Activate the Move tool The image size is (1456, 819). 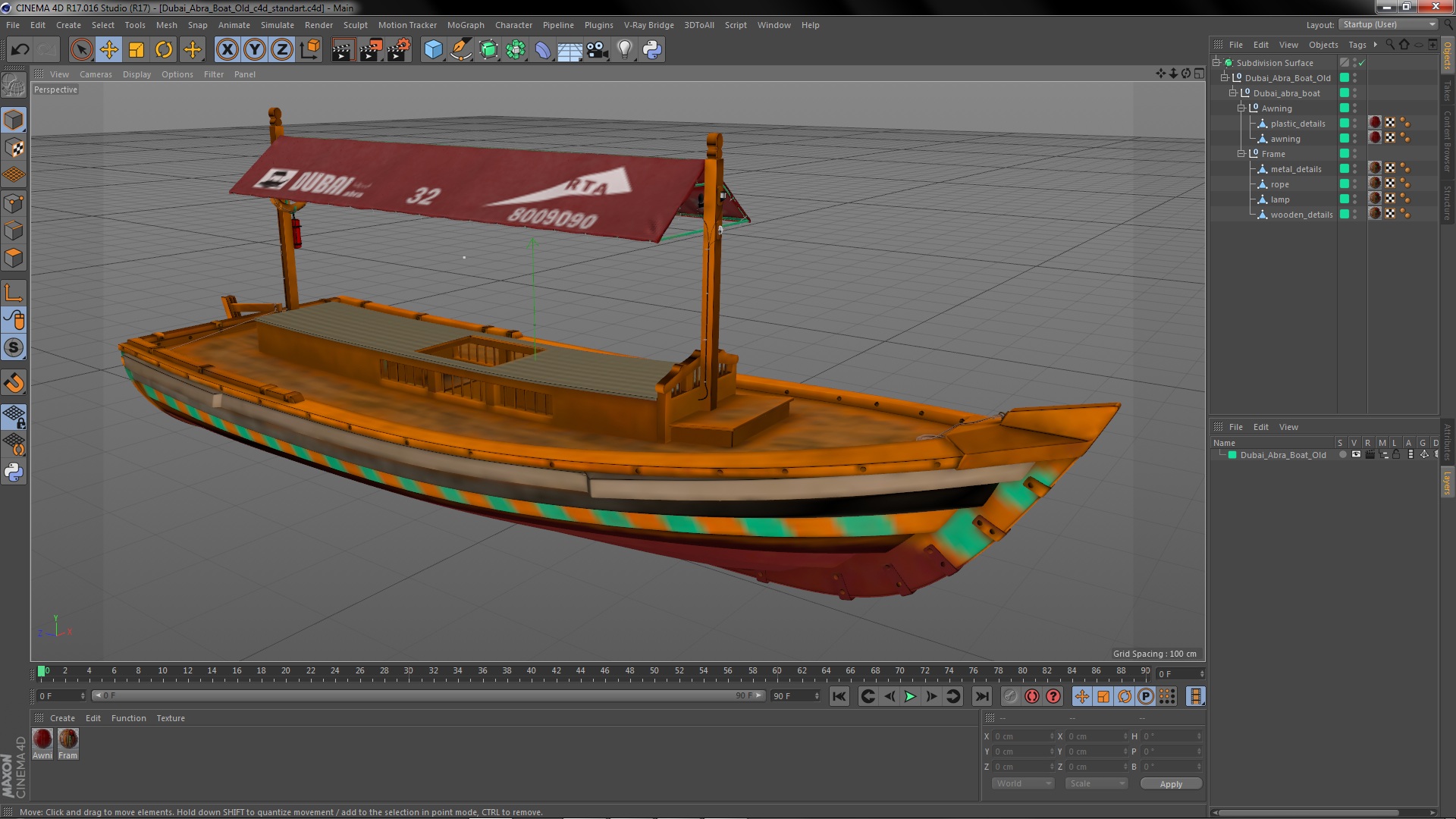point(108,50)
